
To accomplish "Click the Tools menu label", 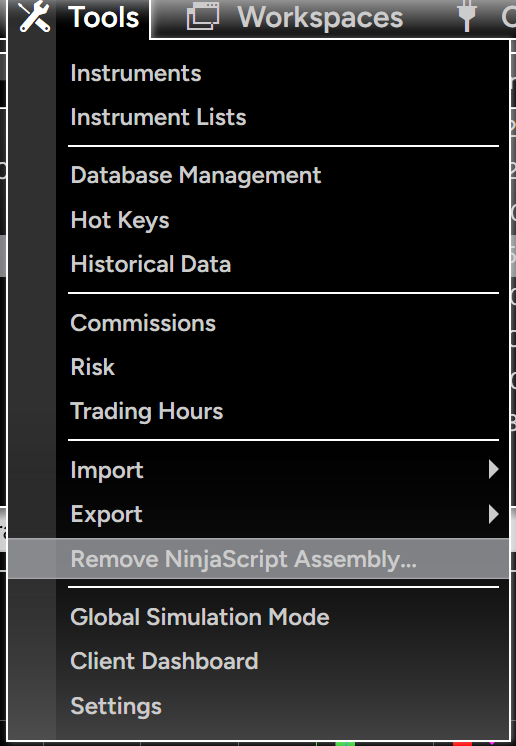I will tap(104, 18).
